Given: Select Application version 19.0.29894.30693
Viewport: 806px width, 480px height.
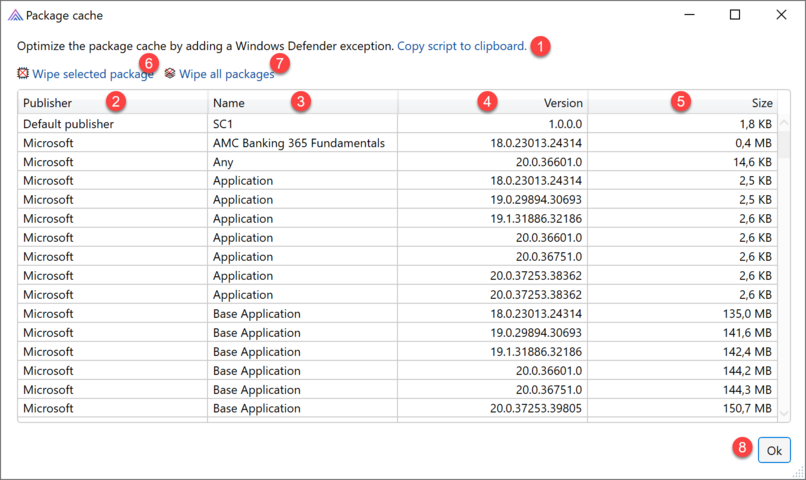Looking at the screenshot, I should [397, 200].
